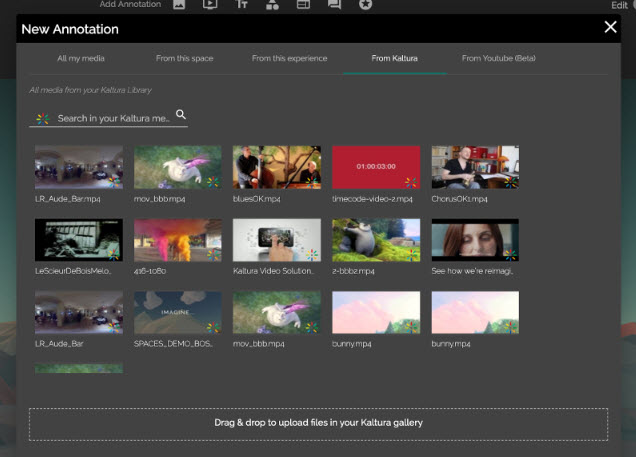Pick the ChorusOK1.mp4 thumbnail
This screenshot has width=636, height=457.
point(475,167)
